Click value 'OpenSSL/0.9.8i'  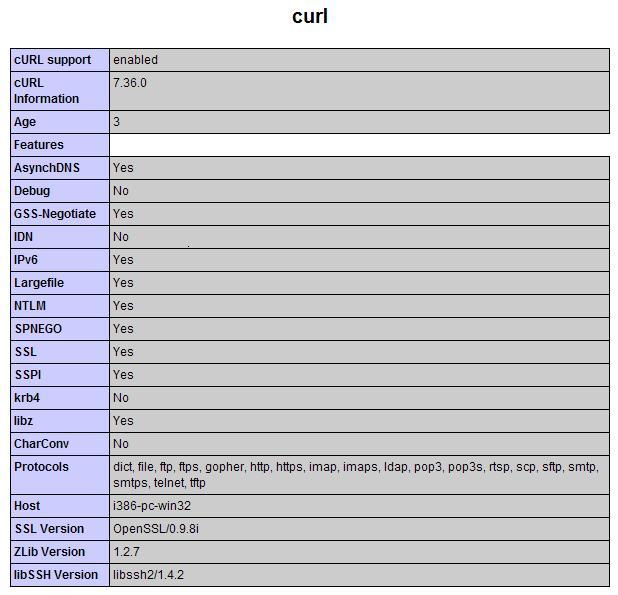(x=156, y=529)
